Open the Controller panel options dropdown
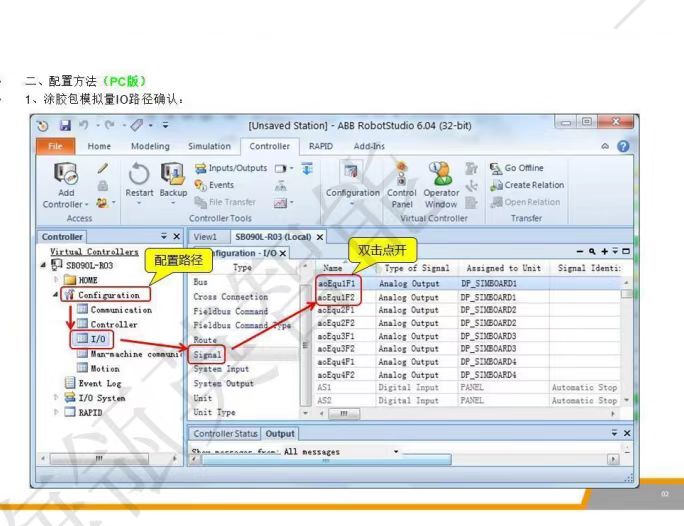The height and width of the screenshot is (526, 684). 164,236
